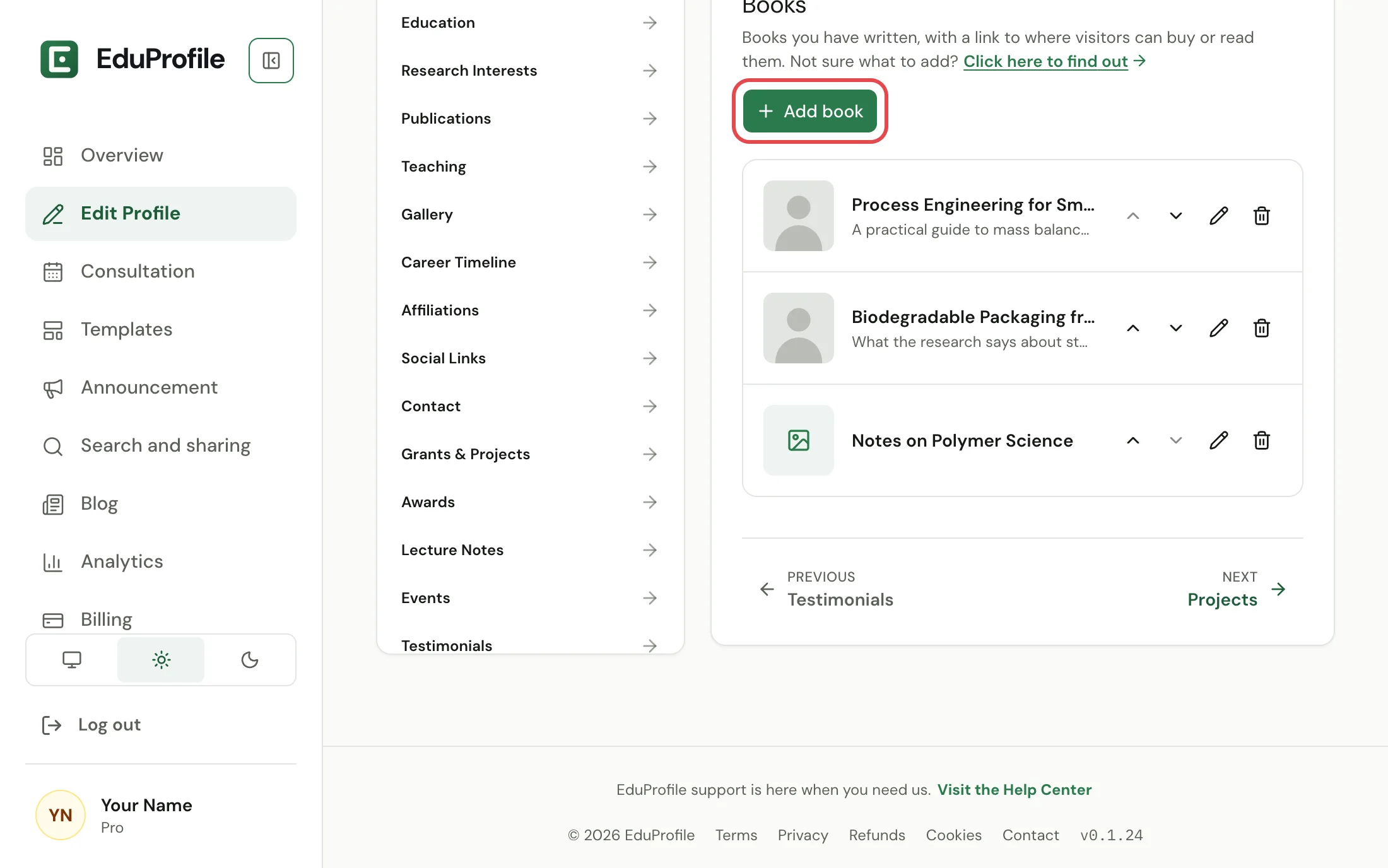Edit the Notes on Polymer Science book
This screenshot has height=868, width=1388.
[1219, 440]
